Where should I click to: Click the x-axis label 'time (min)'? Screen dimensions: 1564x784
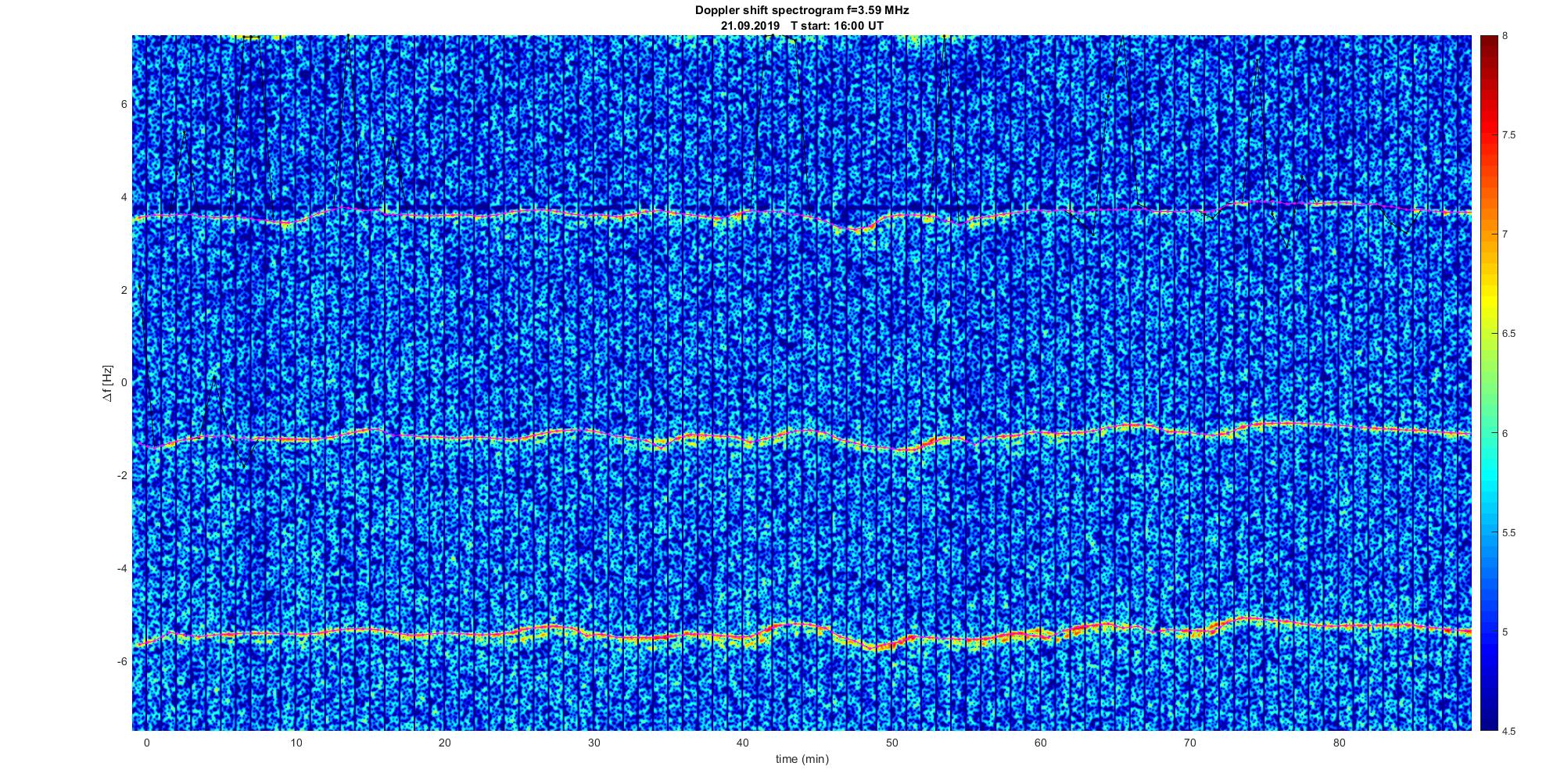[x=802, y=759]
